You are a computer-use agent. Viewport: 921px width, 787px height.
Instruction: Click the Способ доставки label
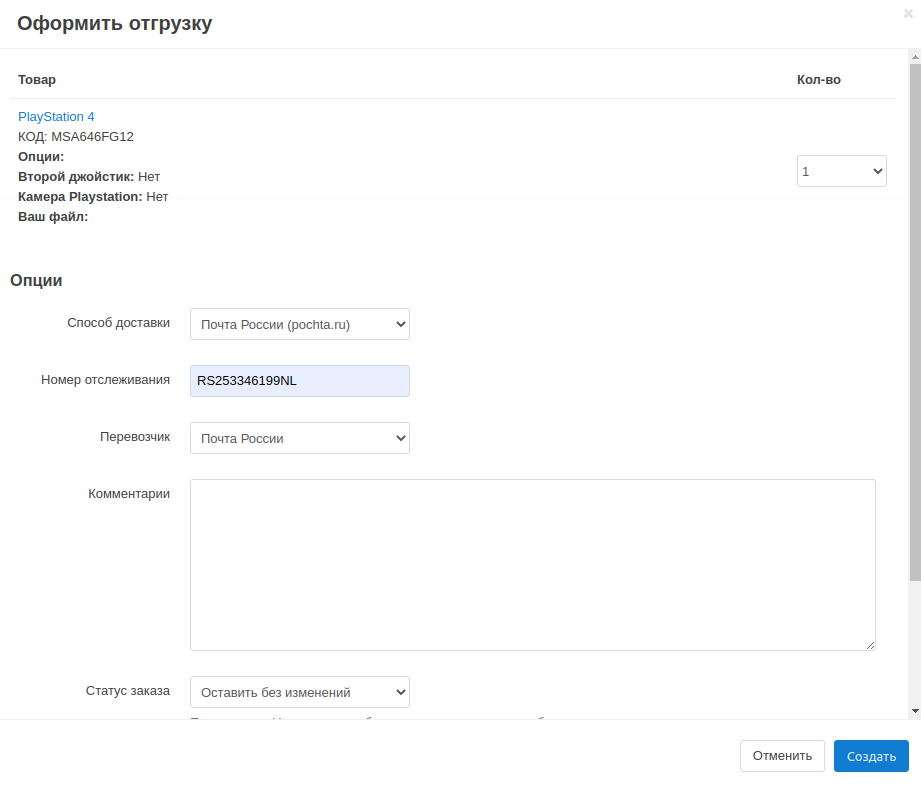pos(118,323)
